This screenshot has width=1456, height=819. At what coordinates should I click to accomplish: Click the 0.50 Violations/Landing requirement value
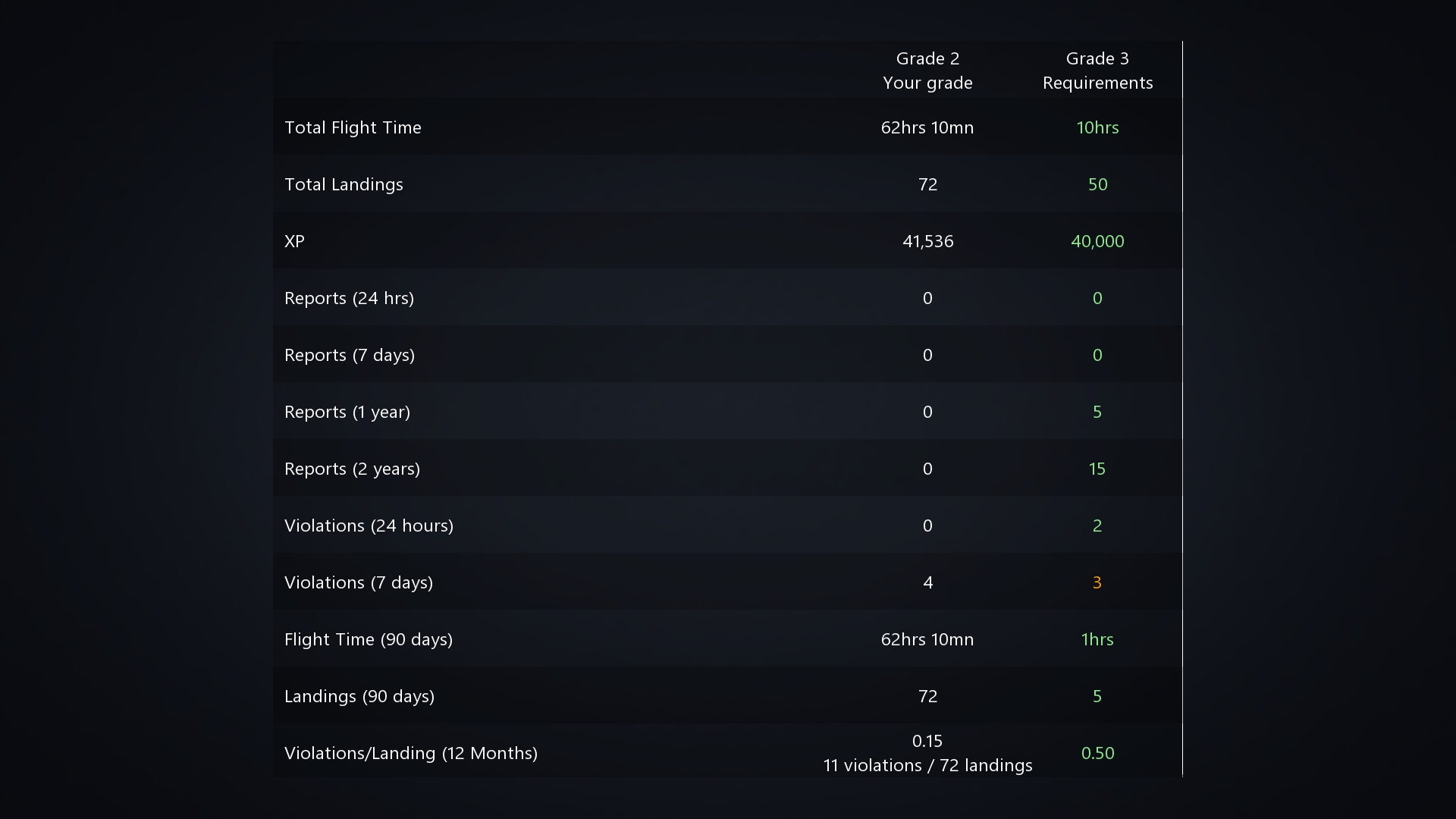(1097, 753)
